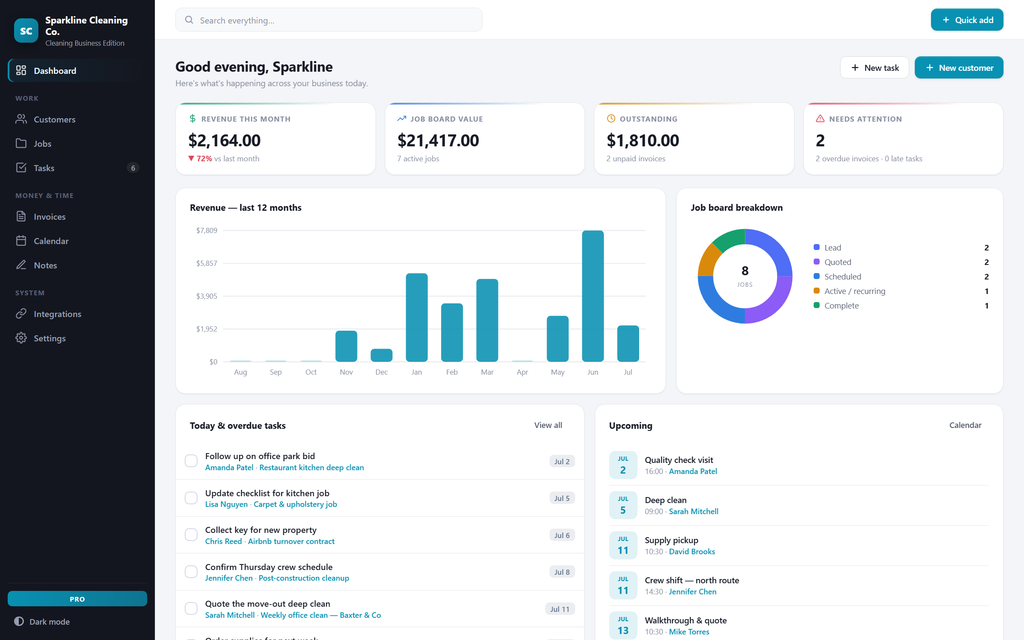Click the Integrations link icon

21,313
